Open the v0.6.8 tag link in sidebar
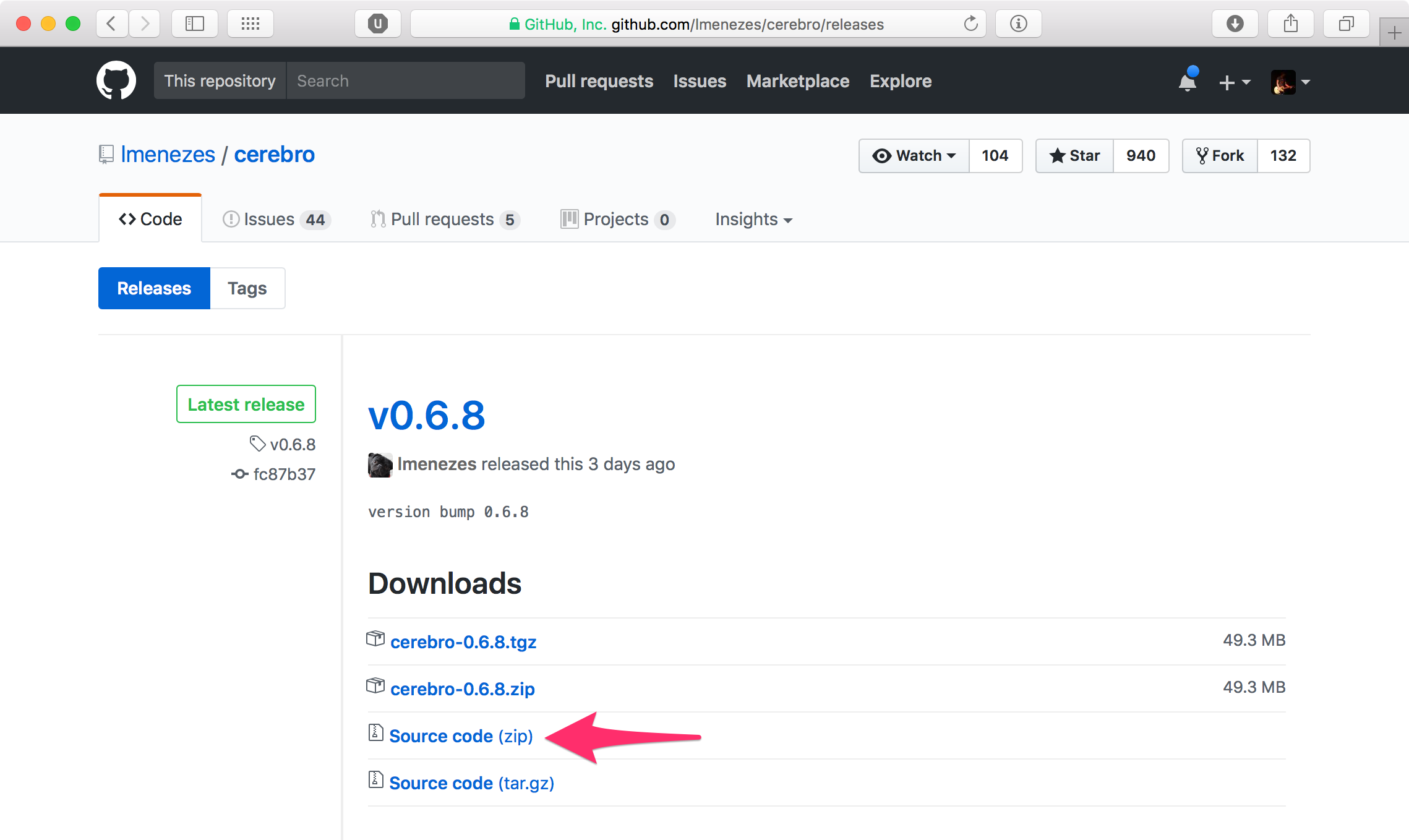1409x840 pixels. [293, 444]
